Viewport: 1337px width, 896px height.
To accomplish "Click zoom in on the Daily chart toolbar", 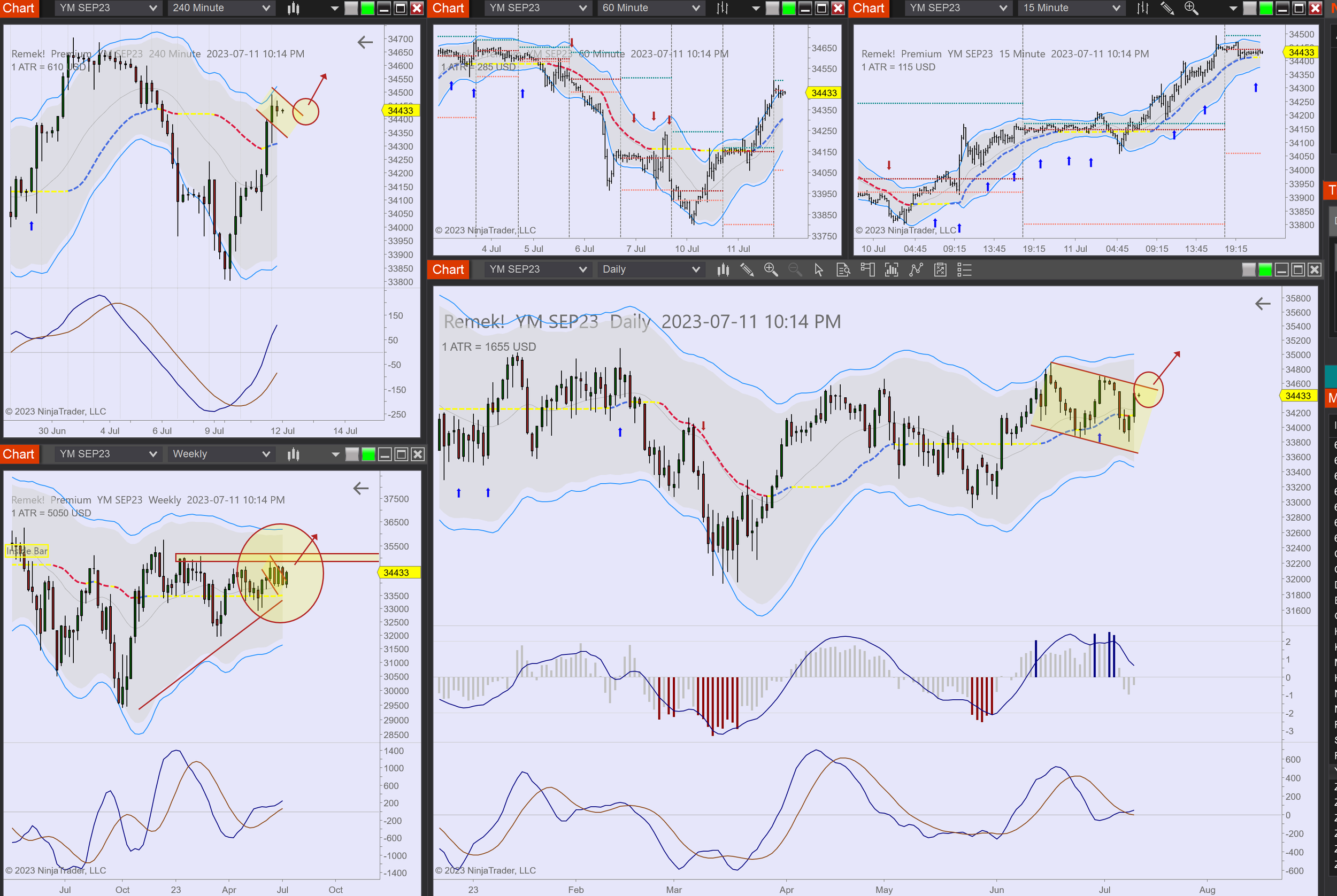I will (771, 269).
